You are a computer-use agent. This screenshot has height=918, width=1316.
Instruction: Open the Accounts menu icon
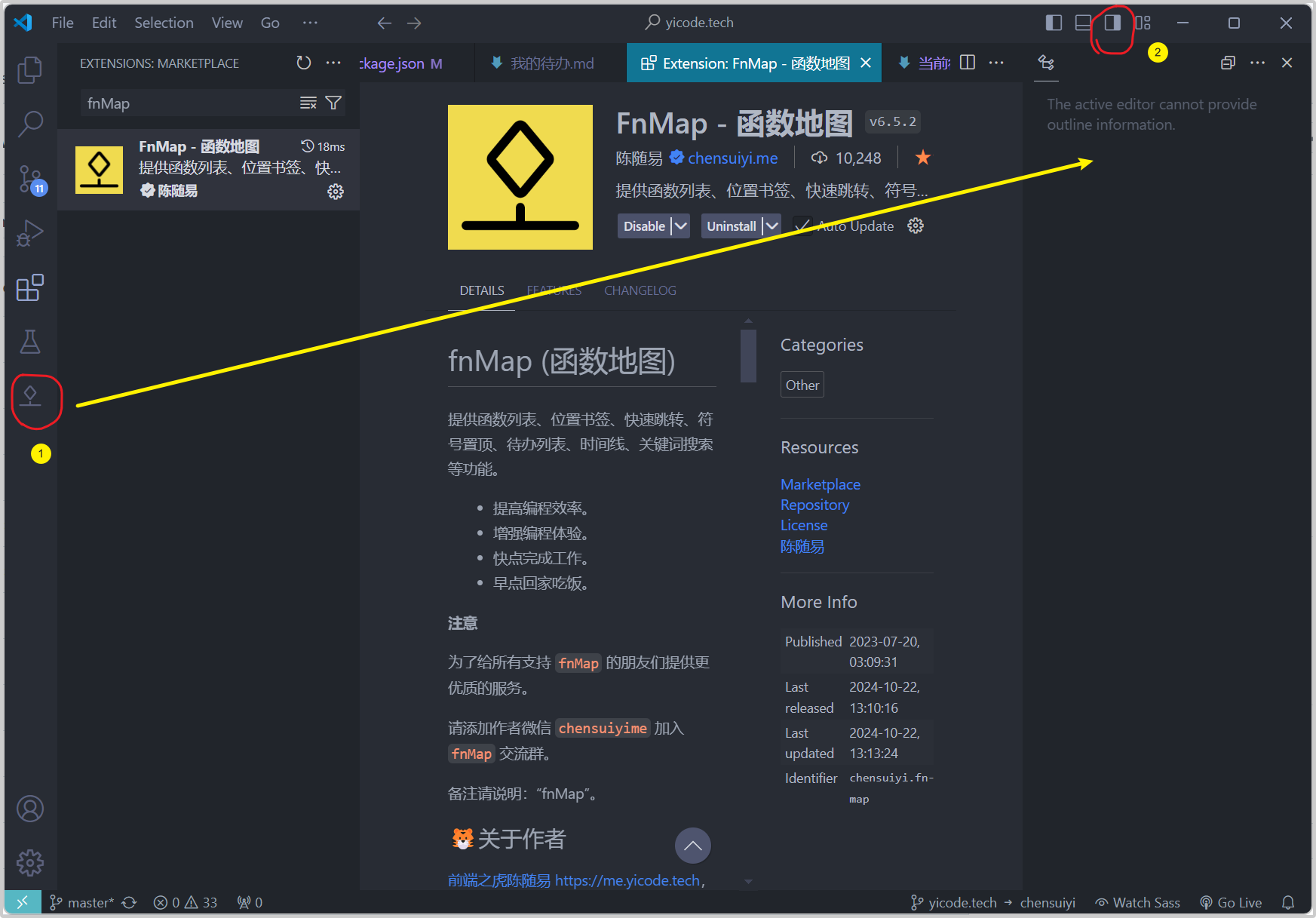click(30, 809)
